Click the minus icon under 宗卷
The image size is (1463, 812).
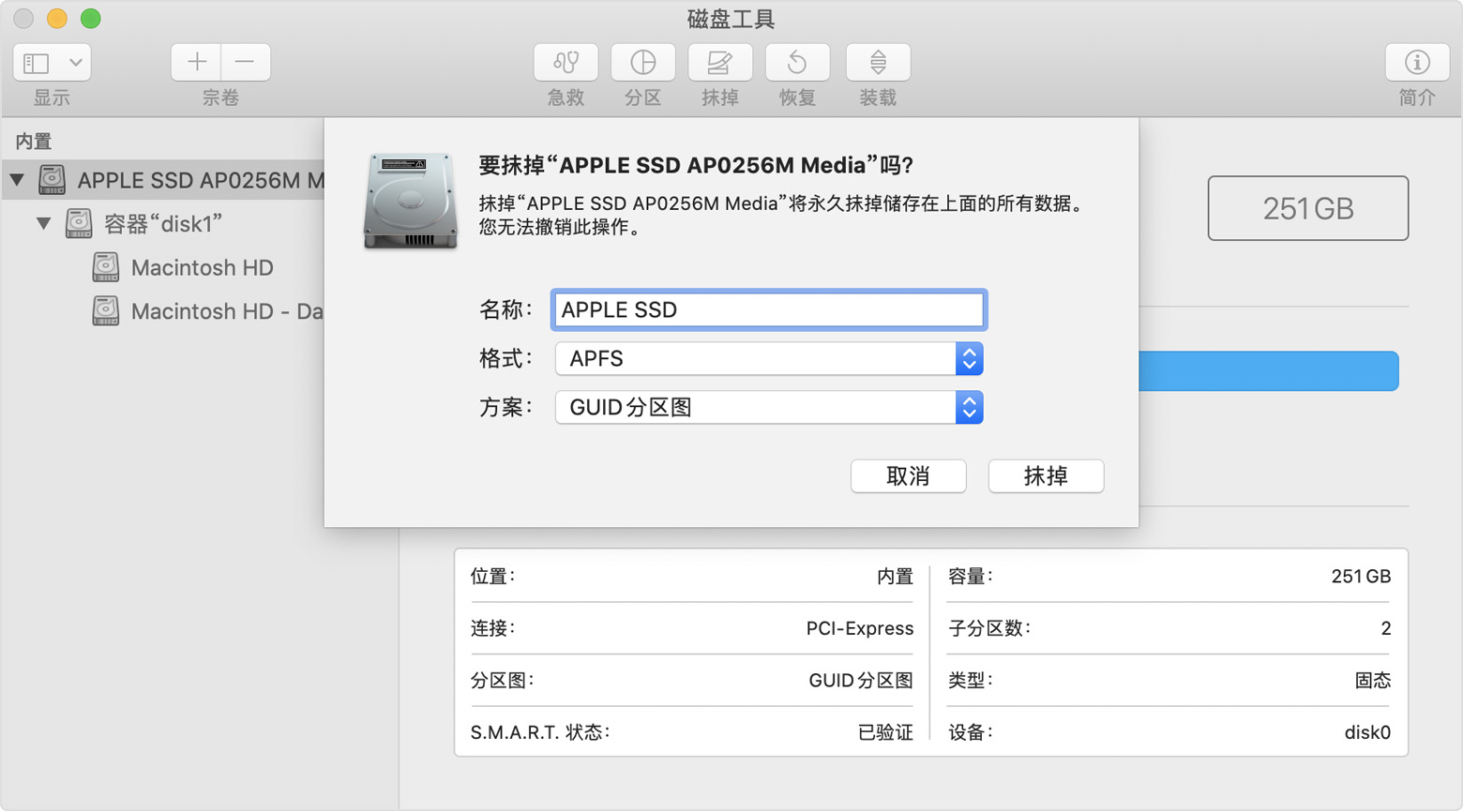246,62
